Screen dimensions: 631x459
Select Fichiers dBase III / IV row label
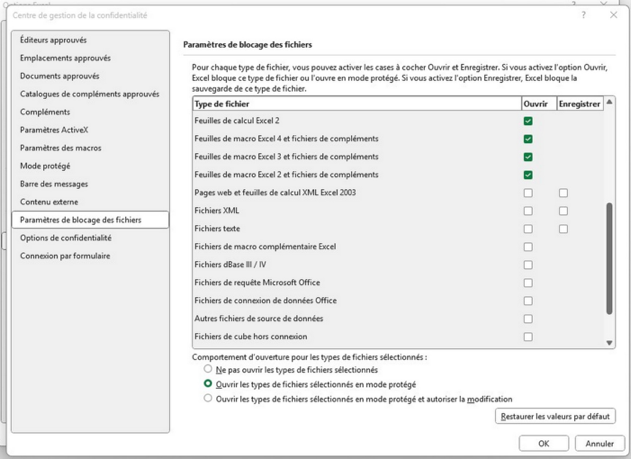coord(230,264)
